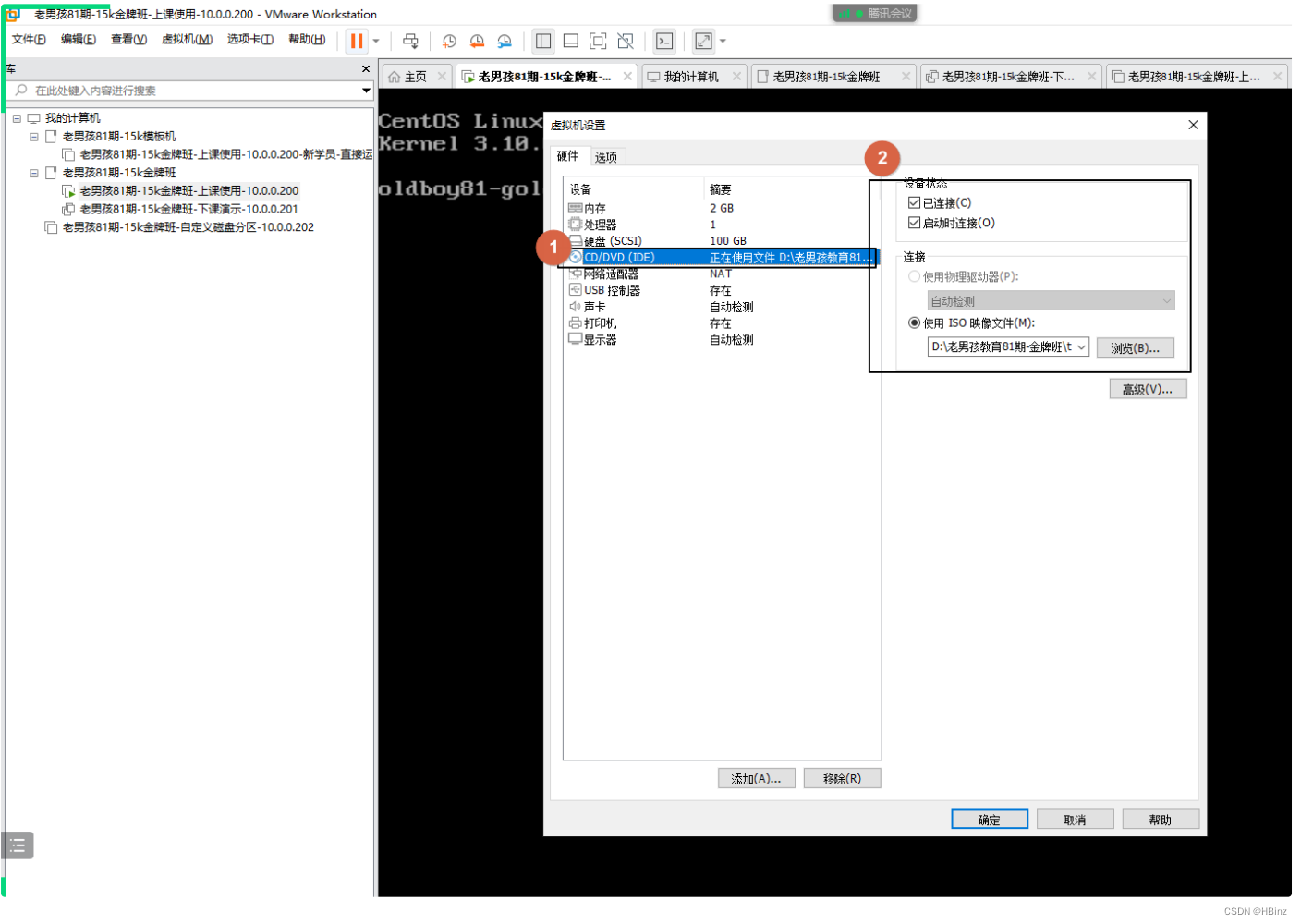Select the 内存 device row
This screenshot has height=924, width=1301.
[x=721, y=209]
